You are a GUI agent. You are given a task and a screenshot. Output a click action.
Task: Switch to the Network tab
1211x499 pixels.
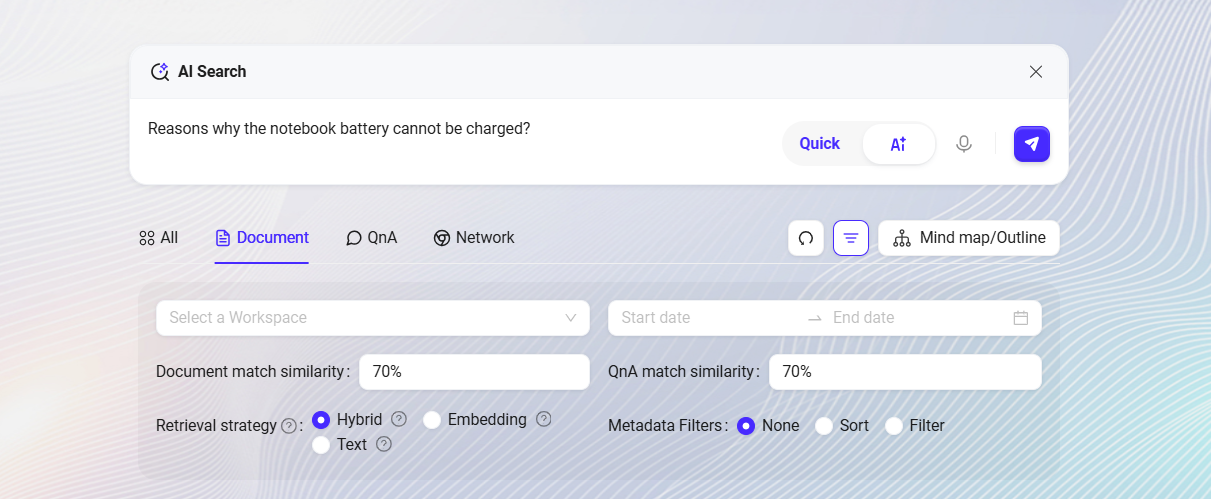474,238
